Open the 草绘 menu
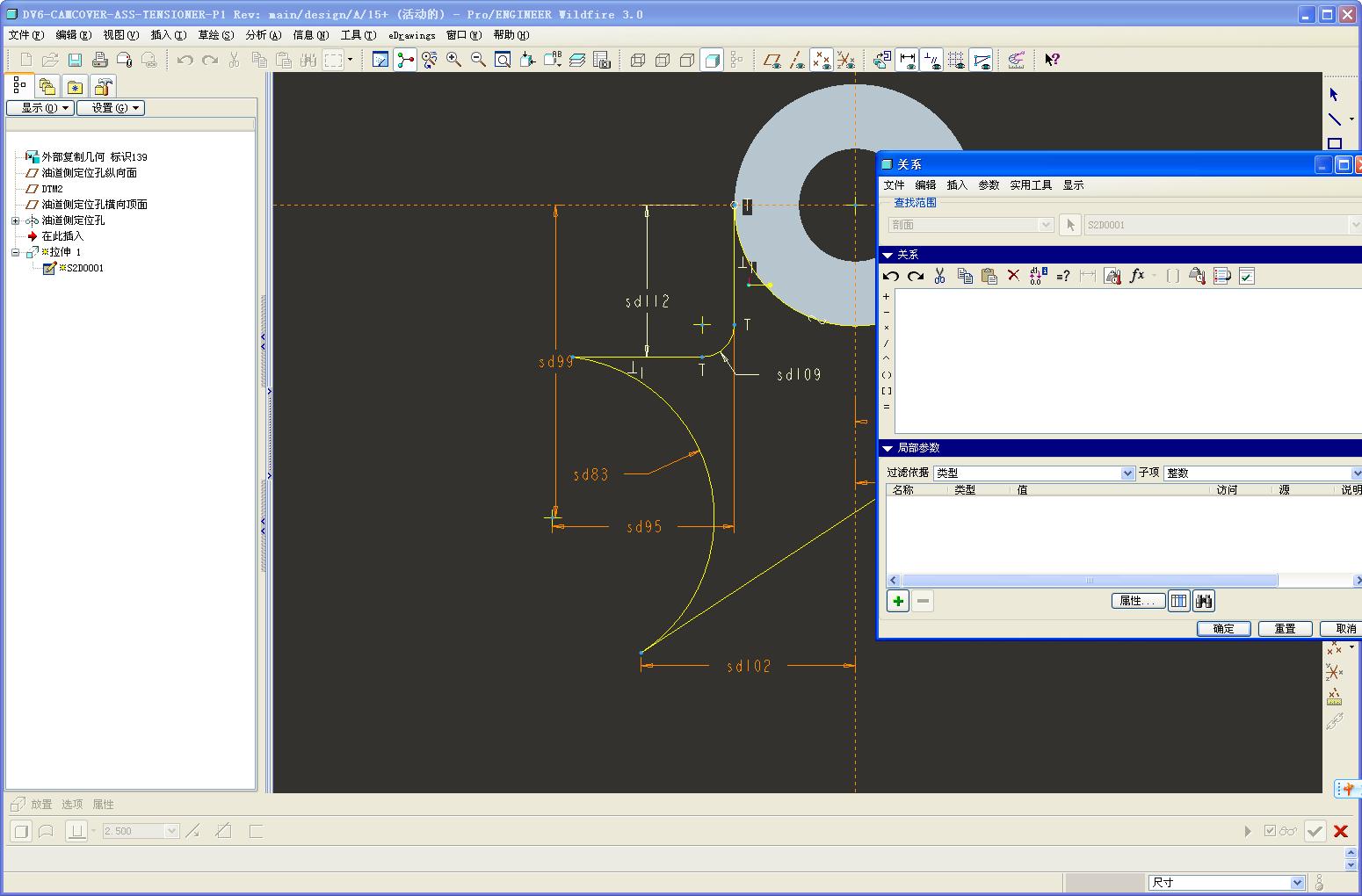 point(215,35)
